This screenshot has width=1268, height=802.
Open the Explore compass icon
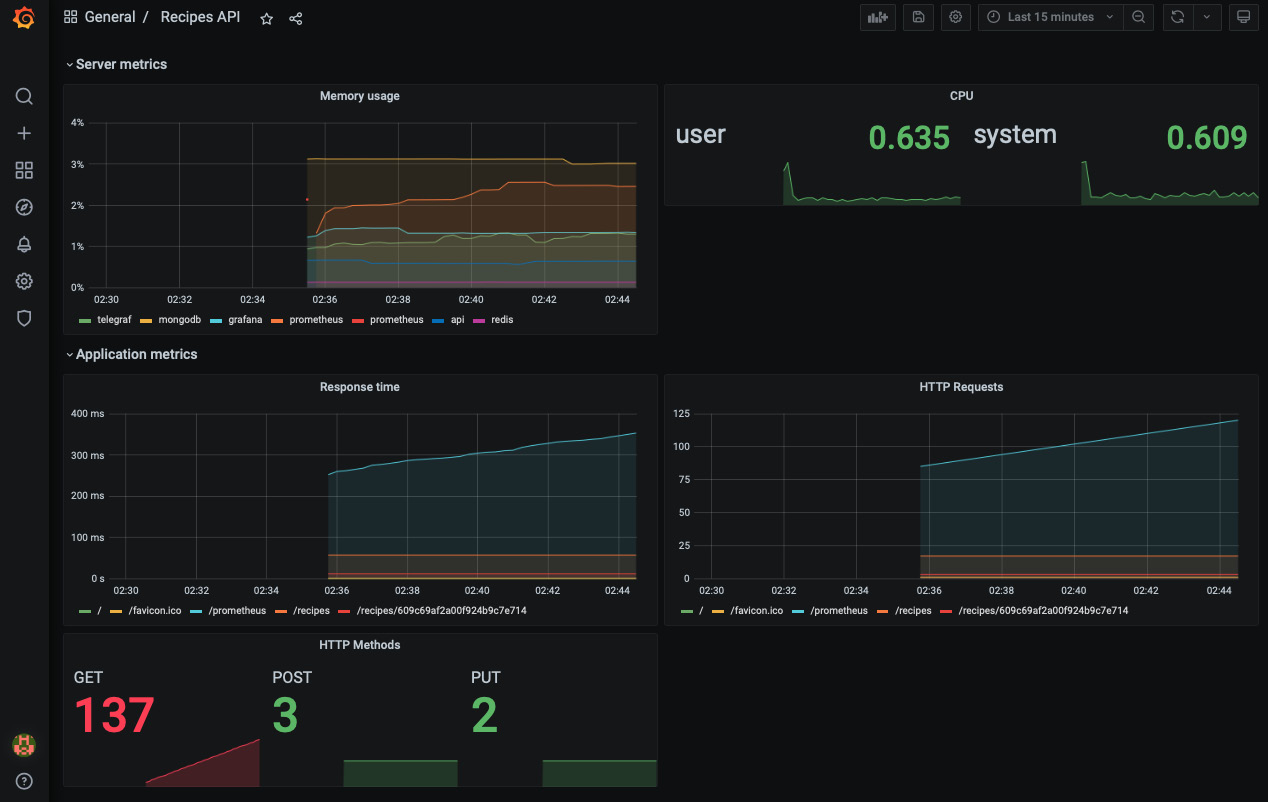24,207
